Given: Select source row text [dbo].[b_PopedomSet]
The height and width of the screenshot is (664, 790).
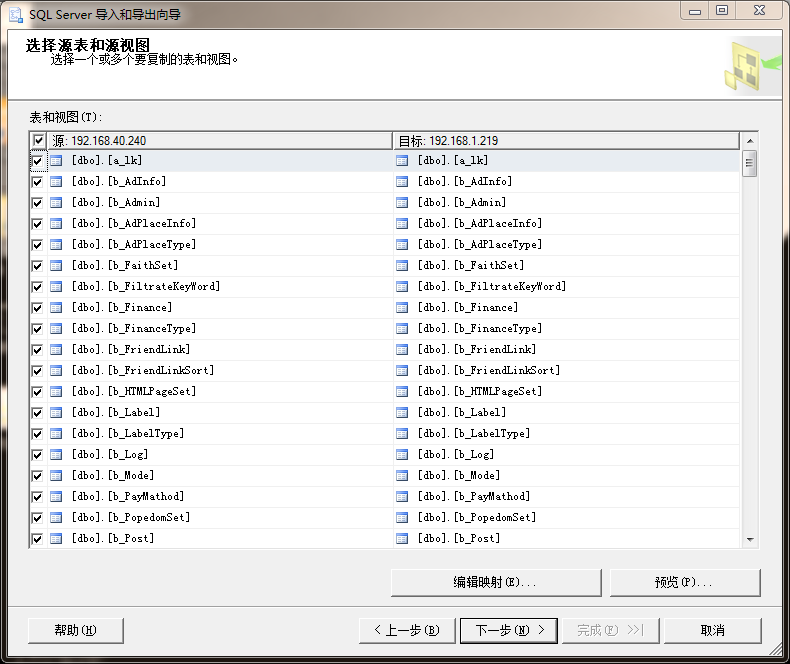Looking at the screenshot, I should click(131, 517).
